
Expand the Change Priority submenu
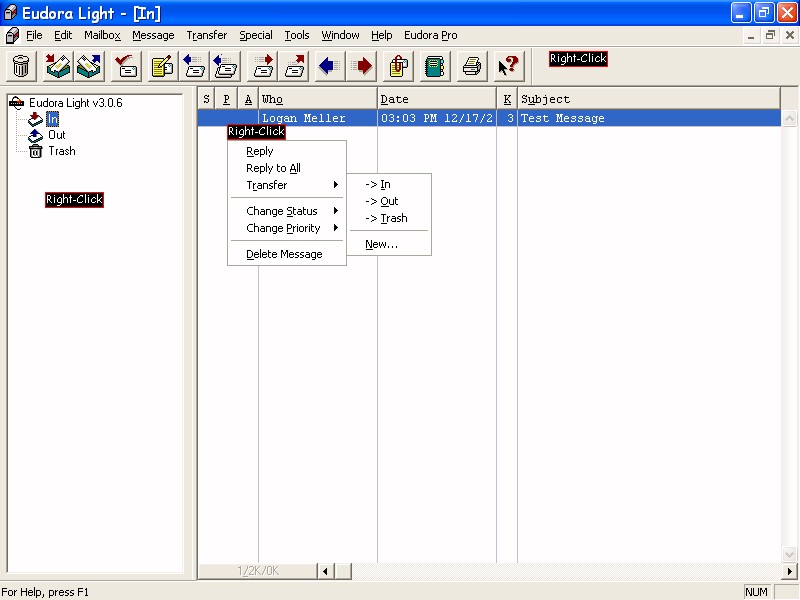(287, 228)
